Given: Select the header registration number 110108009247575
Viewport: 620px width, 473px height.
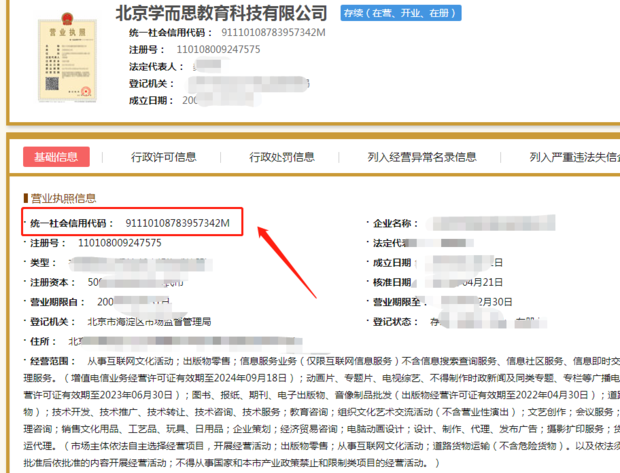Looking at the screenshot, I should click(x=218, y=49).
